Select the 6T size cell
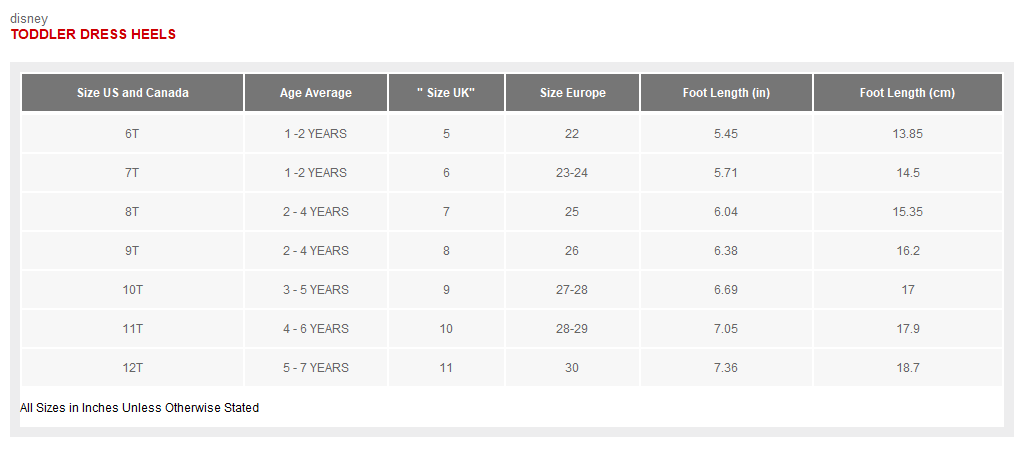1024x452 pixels. point(132,134)
